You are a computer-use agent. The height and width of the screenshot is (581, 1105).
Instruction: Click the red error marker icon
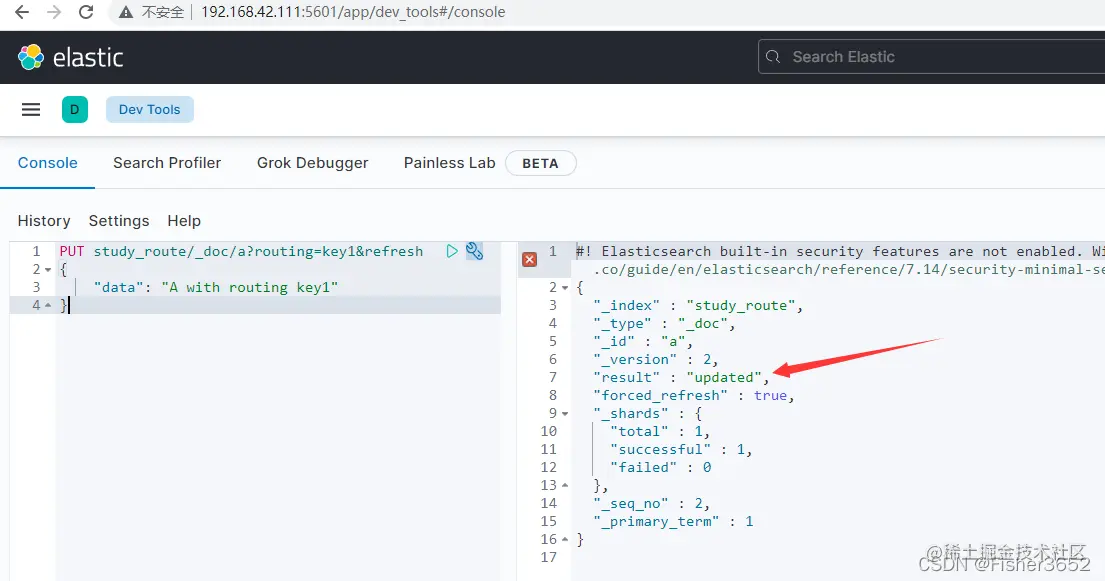coord(529,259)
